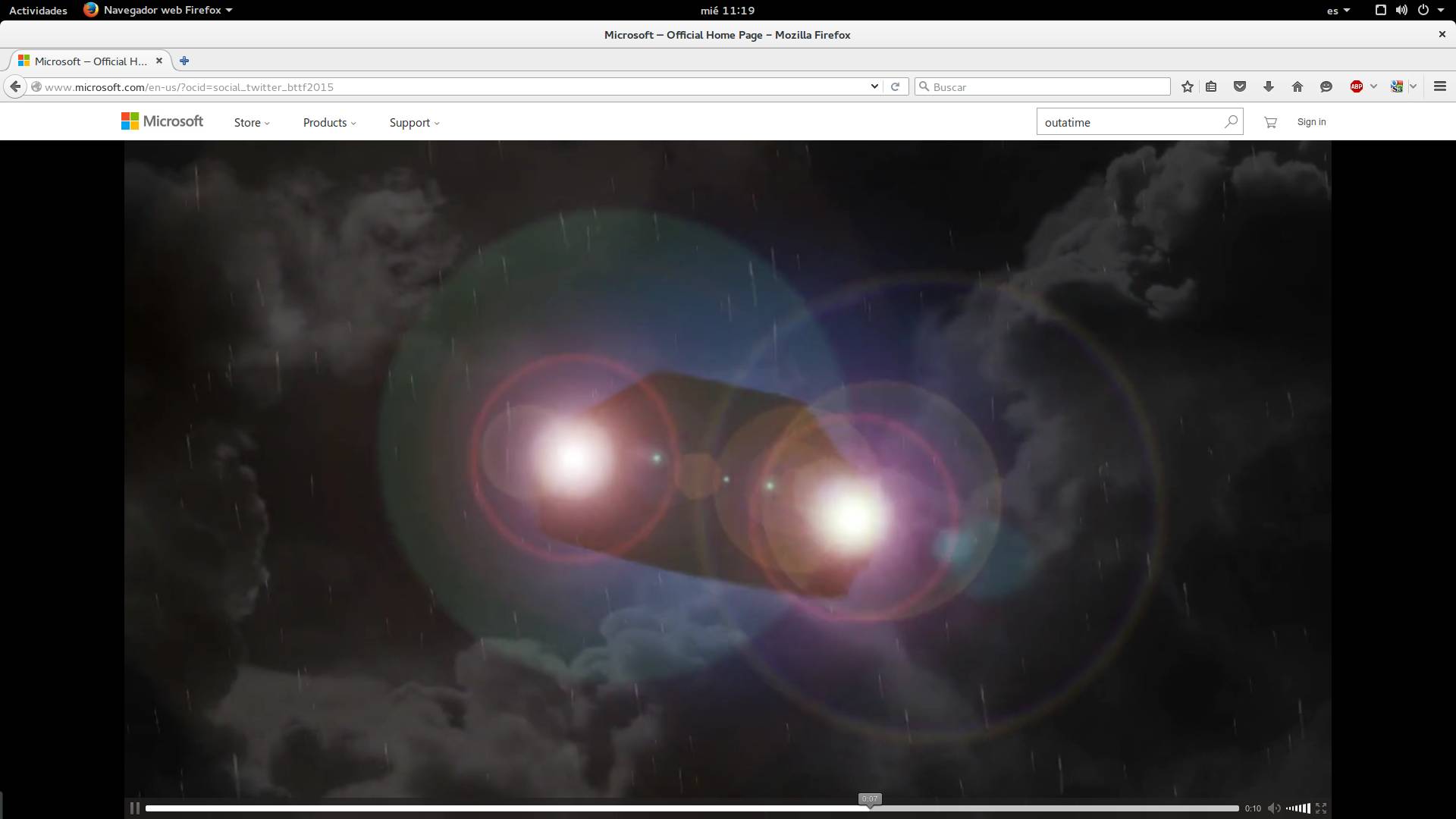Mute the video sound
1456x819 pixels.
point(1274,808)
